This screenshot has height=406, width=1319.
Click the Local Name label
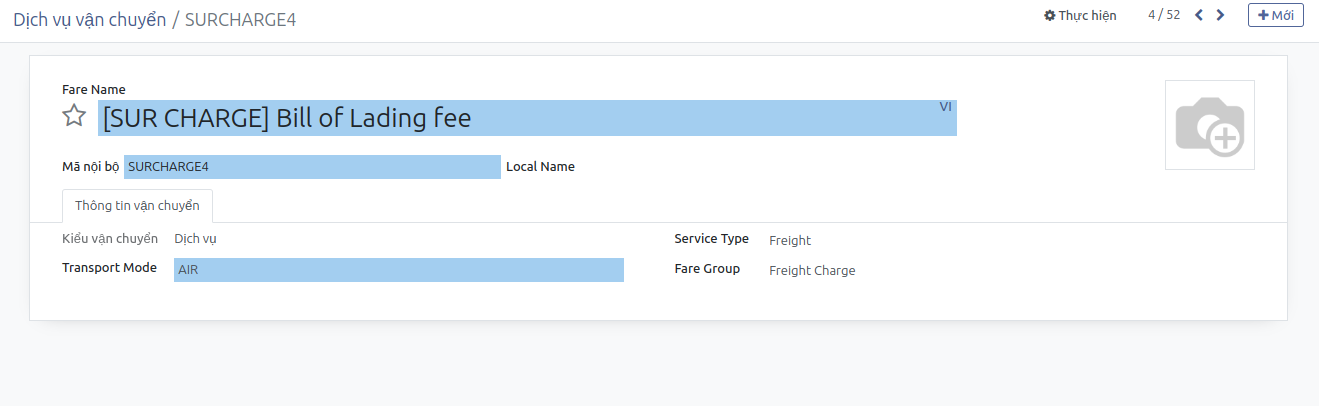(x=540, y=167)
